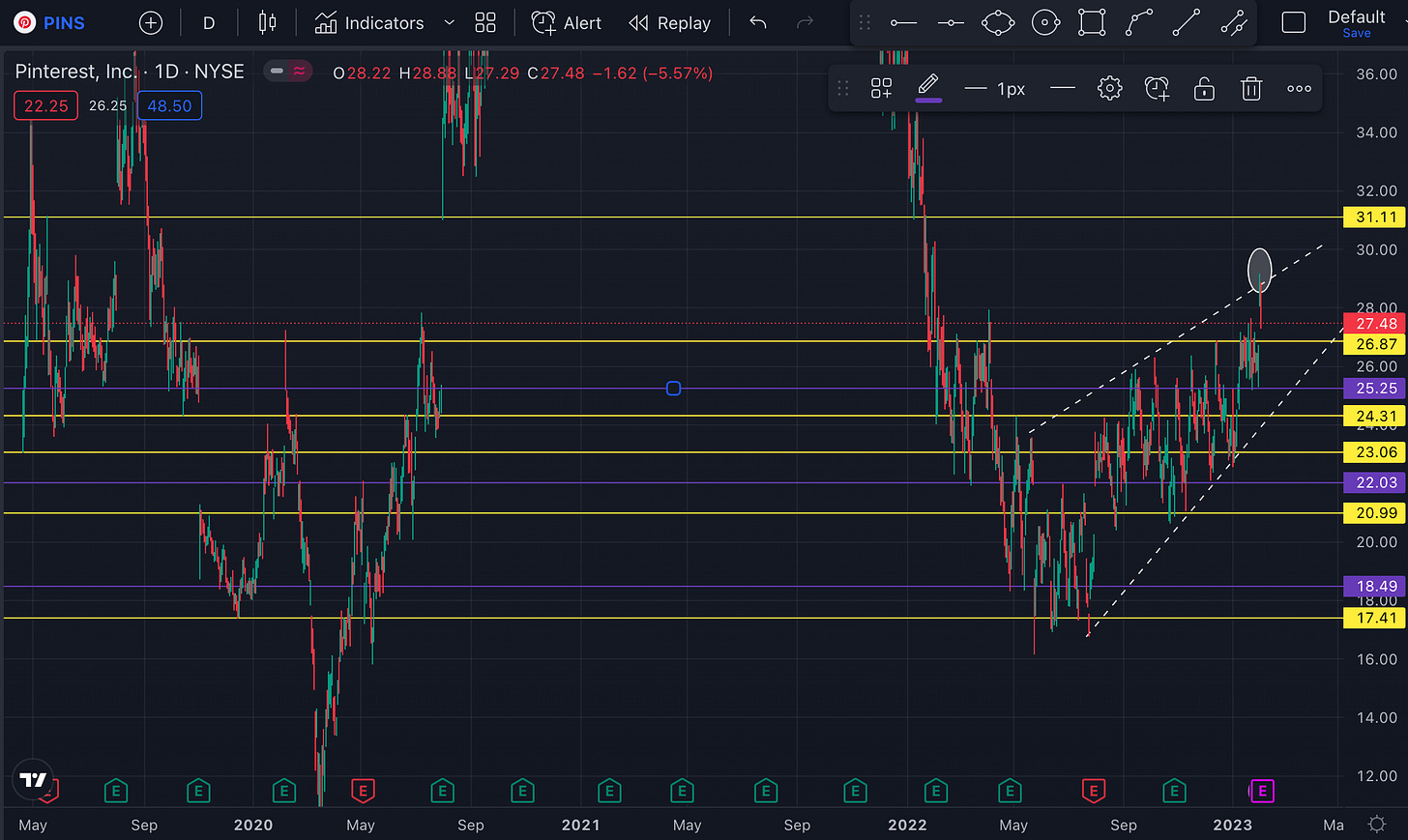This screenshot has height=840, width=1408.
Task: Open the pencil line color picker
Action: 928,88
